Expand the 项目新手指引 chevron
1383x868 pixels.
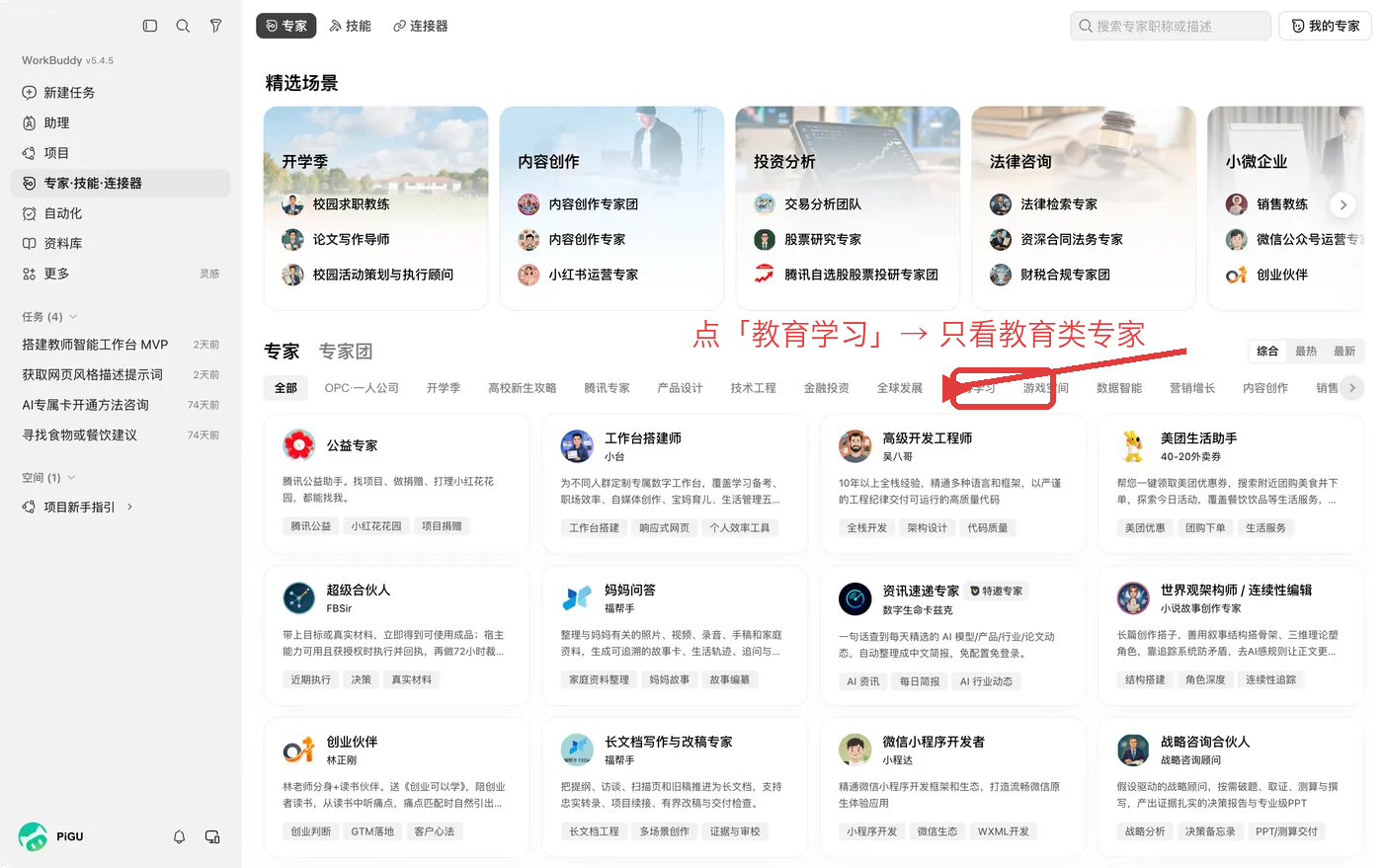pos(129,508)
